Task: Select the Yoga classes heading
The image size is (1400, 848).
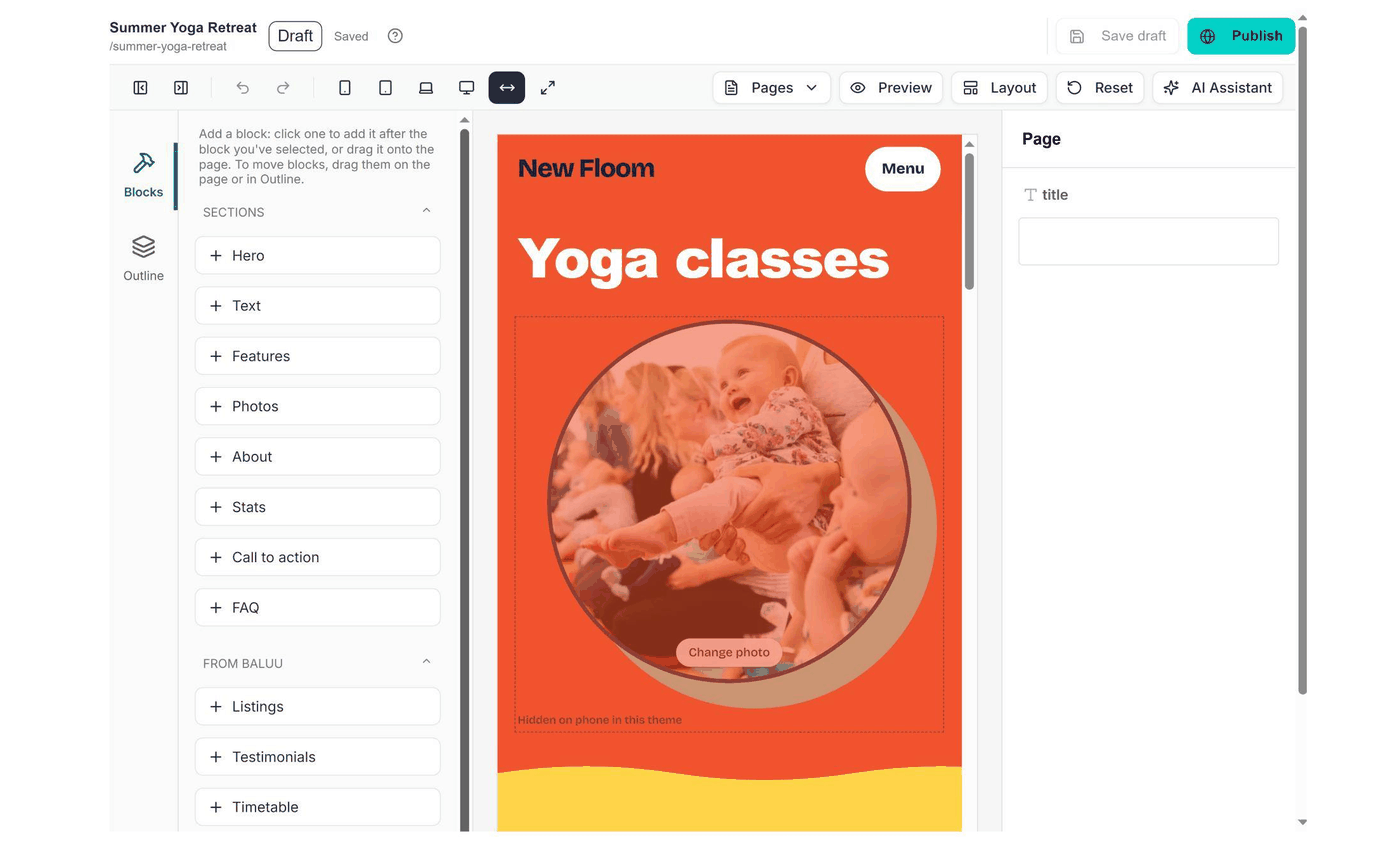Action: pyautogui.click(x=703, y=259)
